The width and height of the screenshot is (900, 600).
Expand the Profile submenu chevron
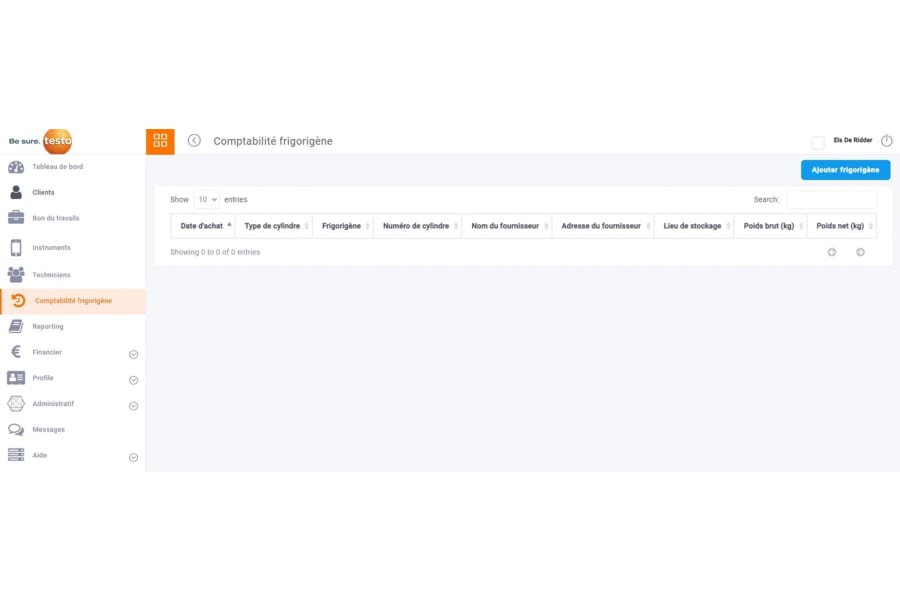[133, 380]
